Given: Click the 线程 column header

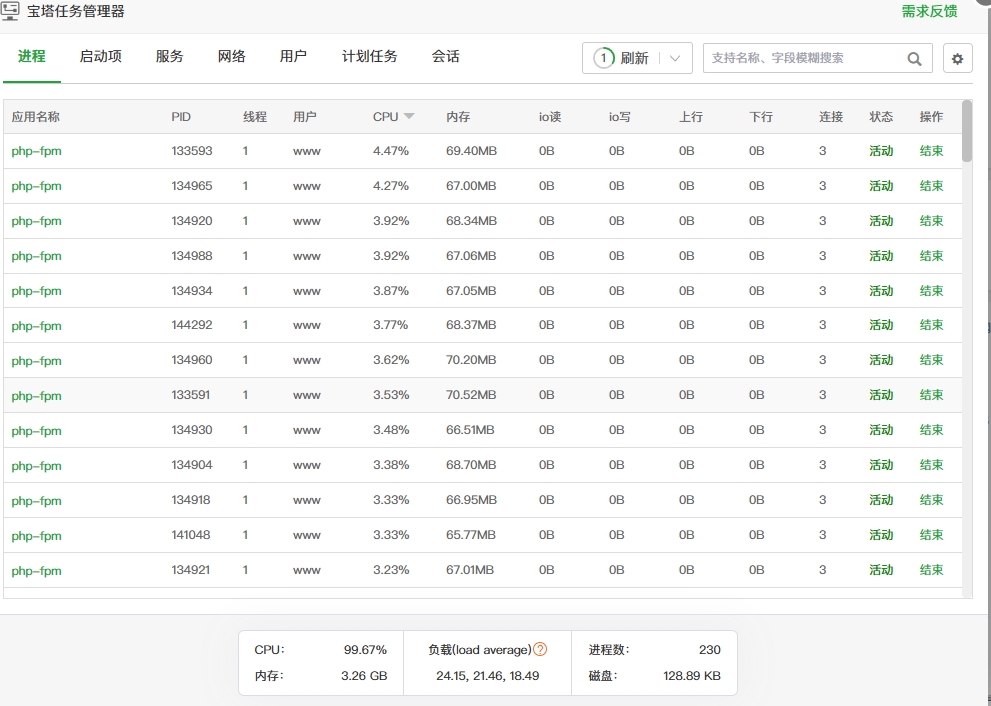Looking at the screenshot, I should pyautogui.click(x=255, y=117).
